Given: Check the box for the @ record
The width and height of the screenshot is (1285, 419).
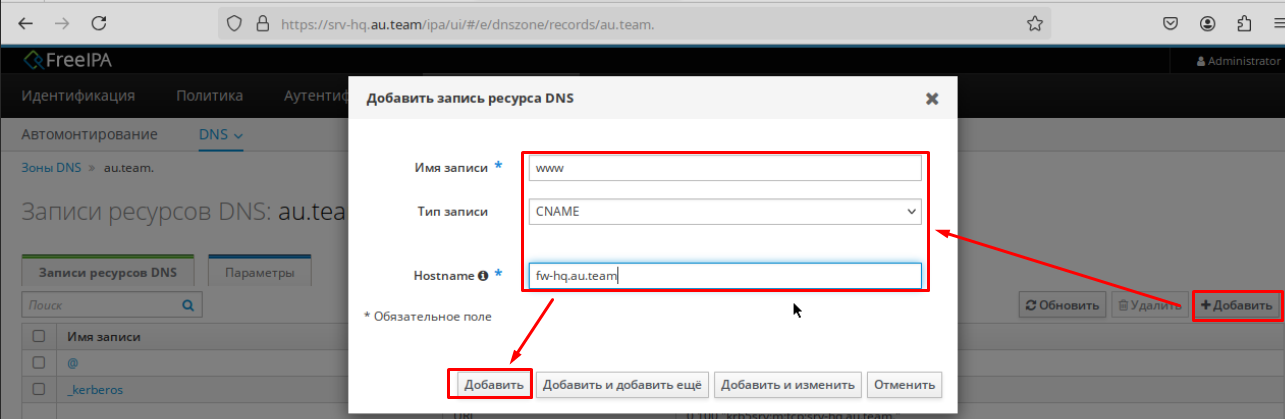Looking at the screenshot, I should coord(39,362).
